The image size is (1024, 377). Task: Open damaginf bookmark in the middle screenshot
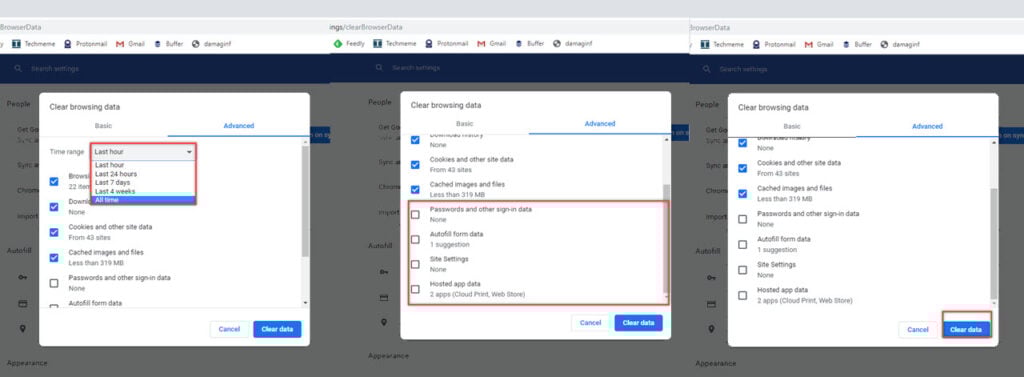tap(573, 44)
